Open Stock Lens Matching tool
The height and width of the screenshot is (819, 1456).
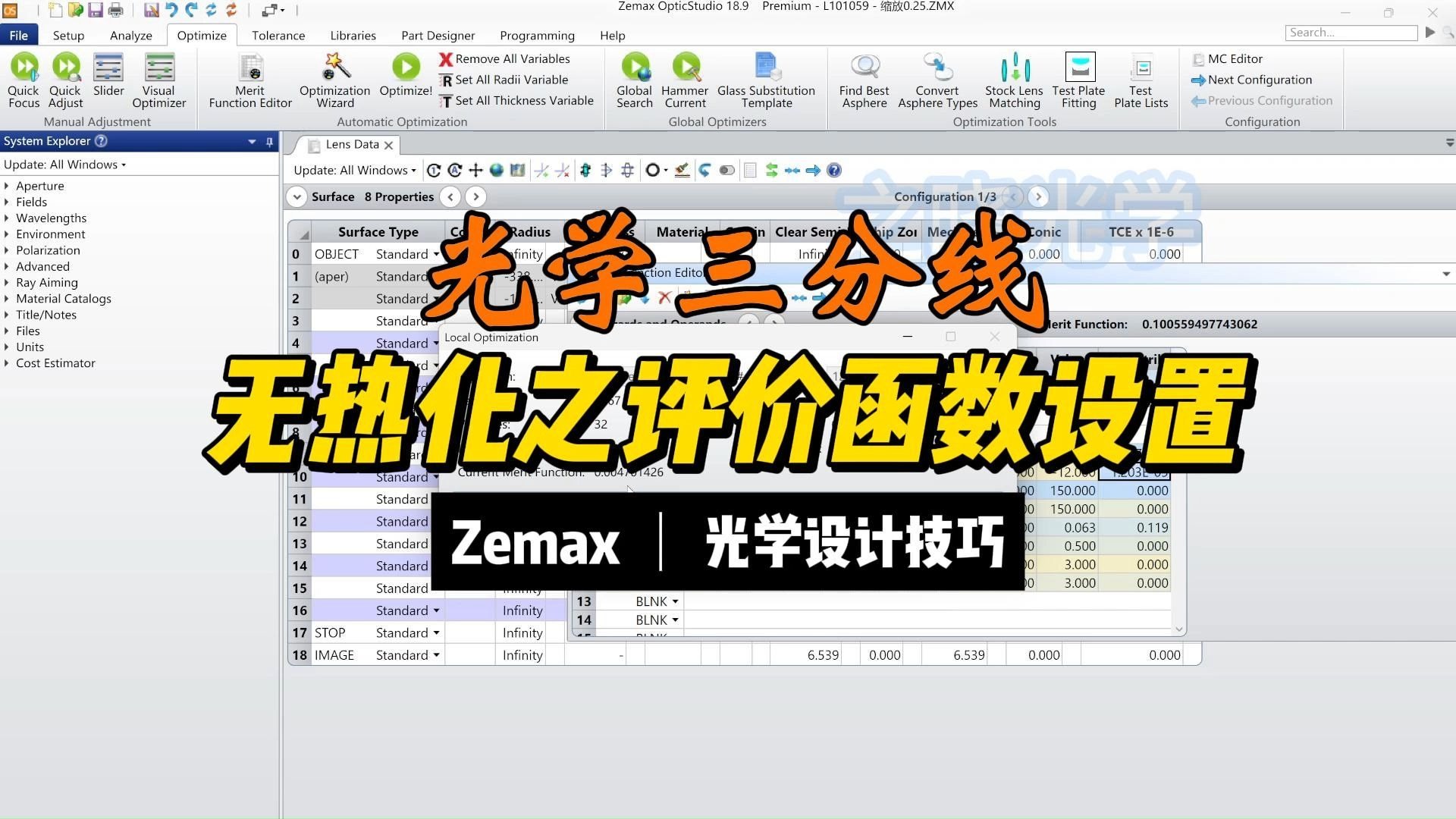(x=1014, y=80)
